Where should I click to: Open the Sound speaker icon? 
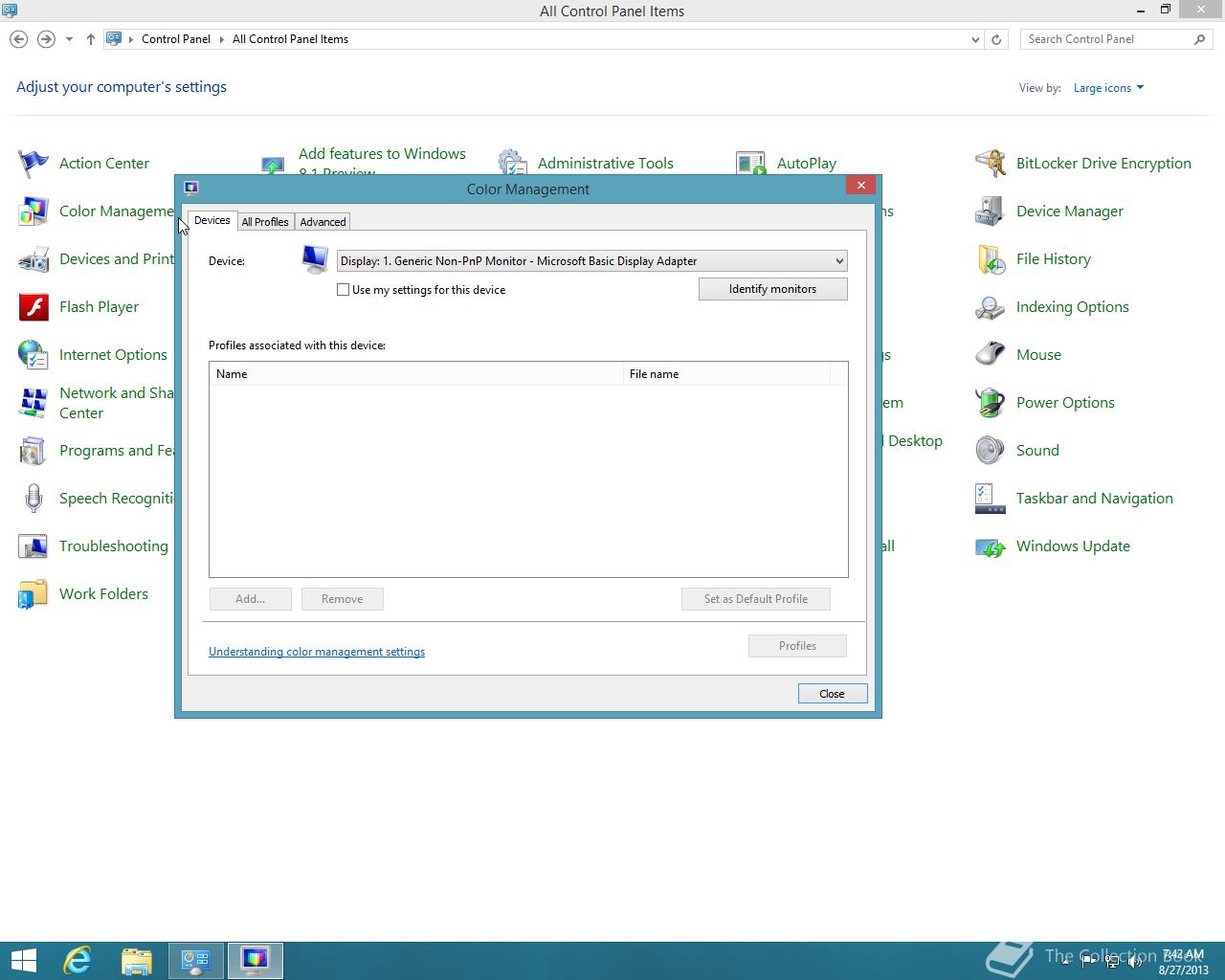pyautogui.click(x=991, y=451)
